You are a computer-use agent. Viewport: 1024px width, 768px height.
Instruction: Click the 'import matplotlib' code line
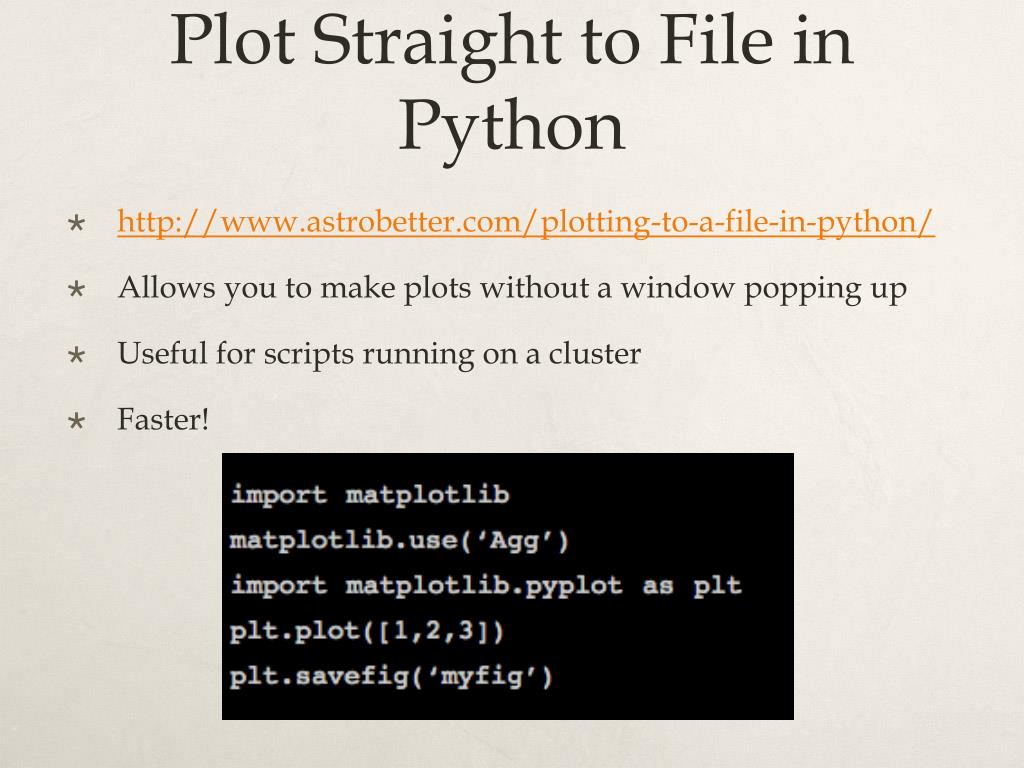(x=370, y=494)
